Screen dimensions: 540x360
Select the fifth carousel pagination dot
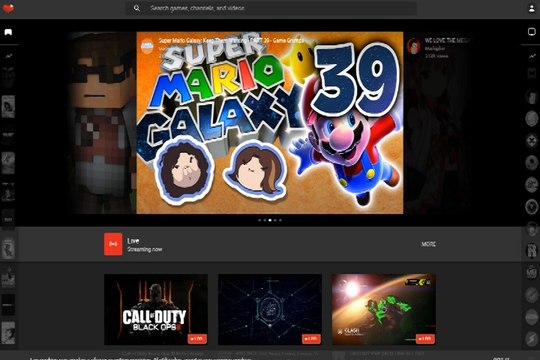[280, 220]
